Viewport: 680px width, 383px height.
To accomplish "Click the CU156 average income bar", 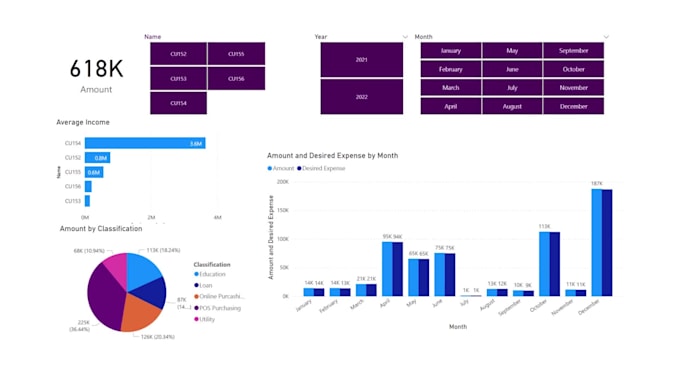I will [88, 187].
